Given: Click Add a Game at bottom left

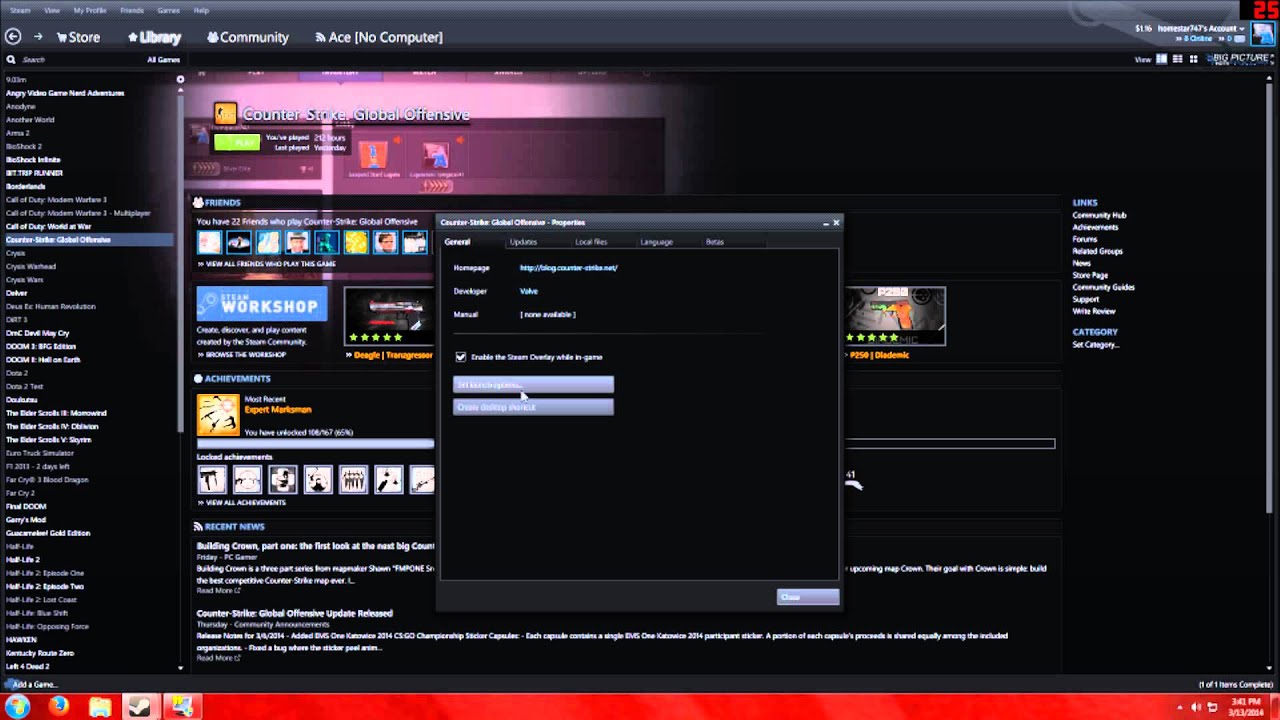Looking at the screenshot, I should (x=32, y=684).
